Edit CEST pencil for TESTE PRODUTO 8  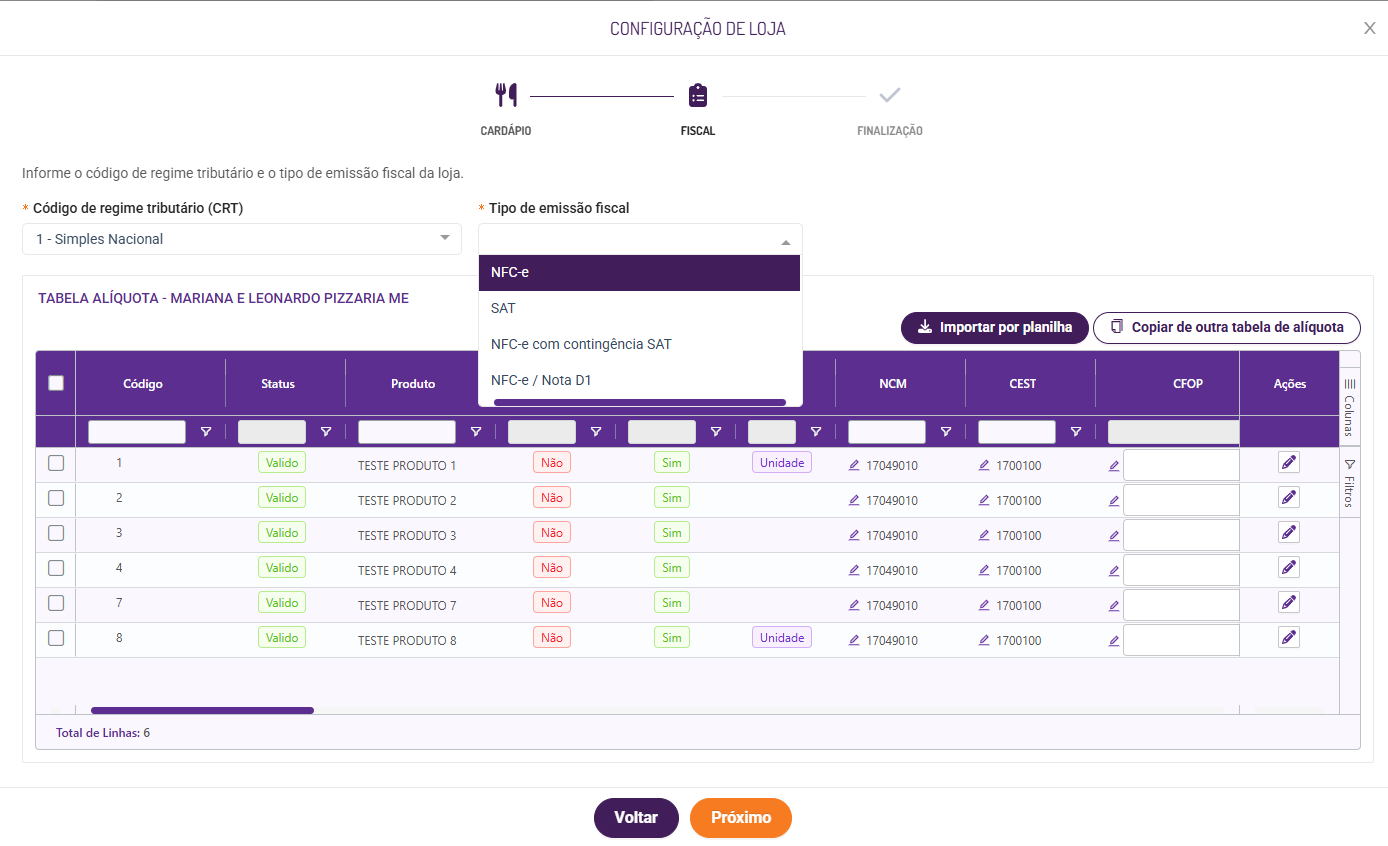tap(984, 640)
